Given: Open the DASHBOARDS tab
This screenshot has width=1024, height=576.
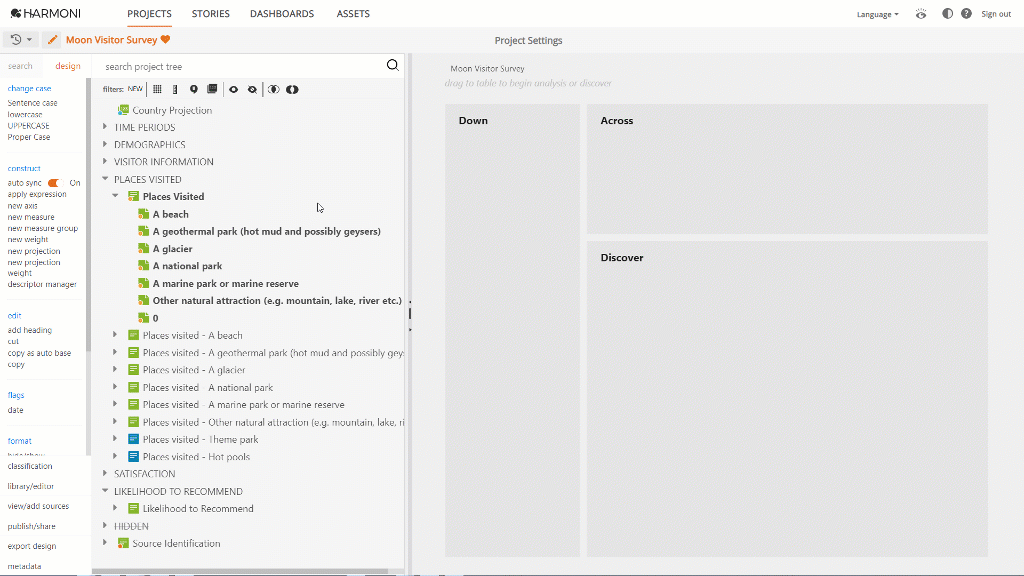Looking at the screenshot, I should pyautogui.click(x=282, y=14).
